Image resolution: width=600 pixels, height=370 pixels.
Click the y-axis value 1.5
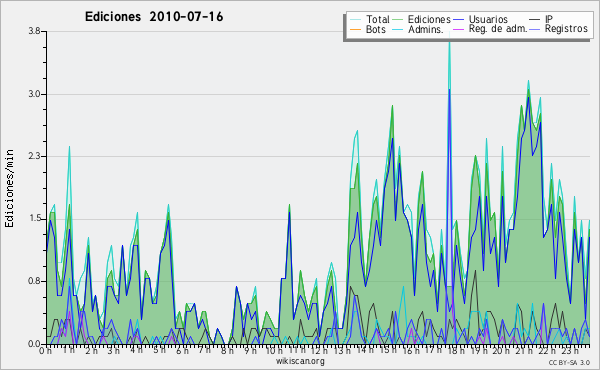pos(34,219)
